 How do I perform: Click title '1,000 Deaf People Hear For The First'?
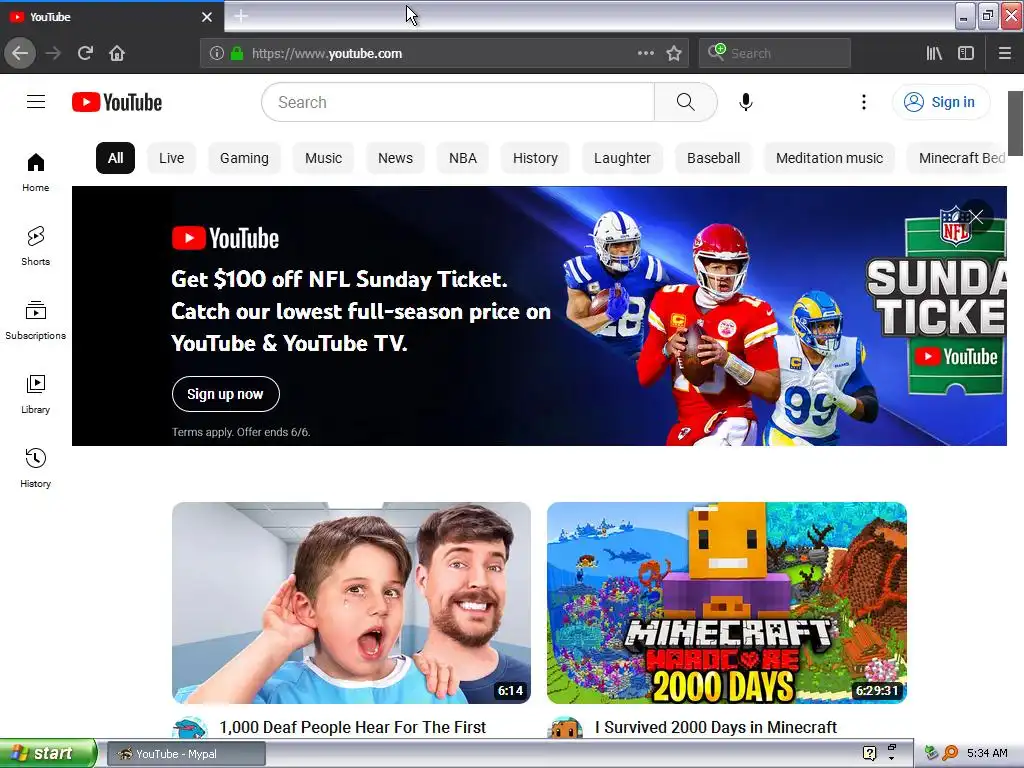[353, 727]
